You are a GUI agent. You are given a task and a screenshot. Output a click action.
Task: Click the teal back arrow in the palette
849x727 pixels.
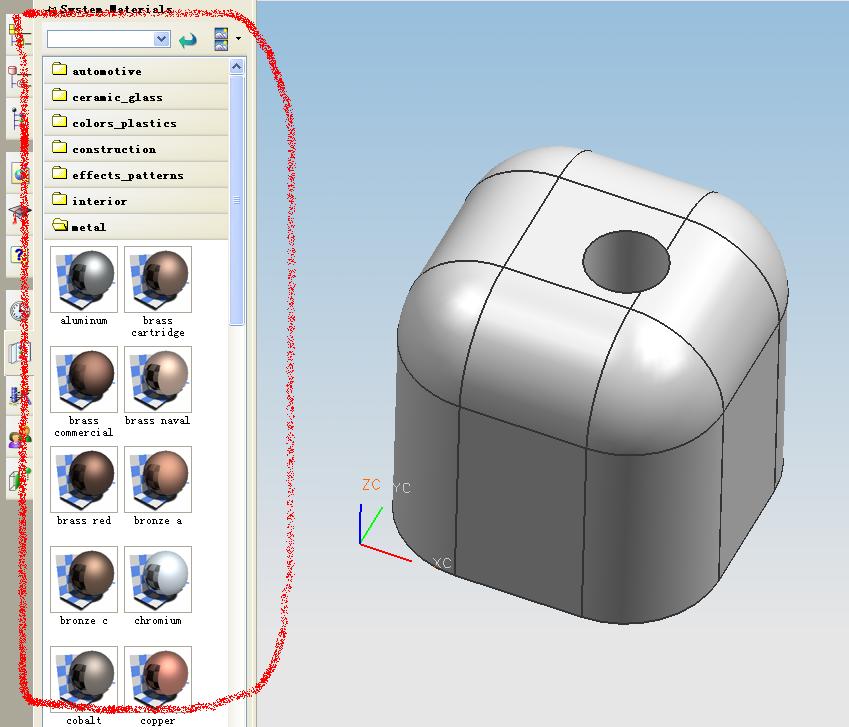[188, 40]
